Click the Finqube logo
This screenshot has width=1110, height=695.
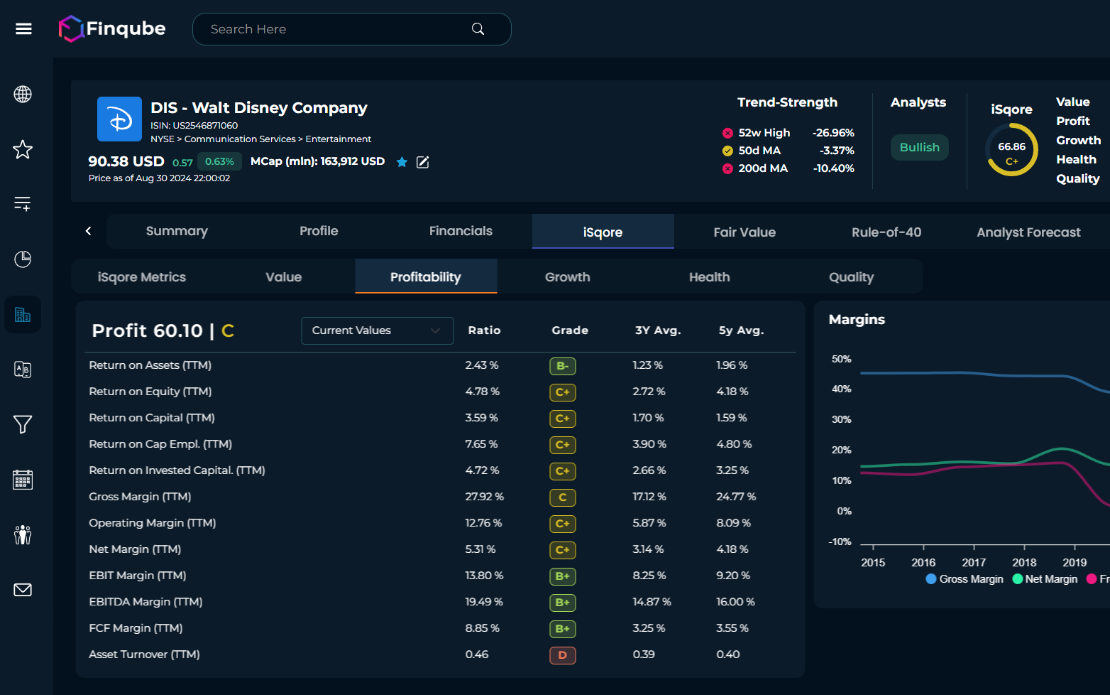(x=112, y=29)
